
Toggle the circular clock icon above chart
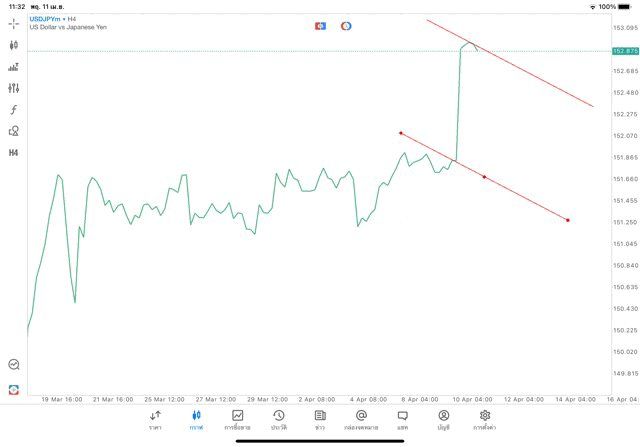(346, 26)
